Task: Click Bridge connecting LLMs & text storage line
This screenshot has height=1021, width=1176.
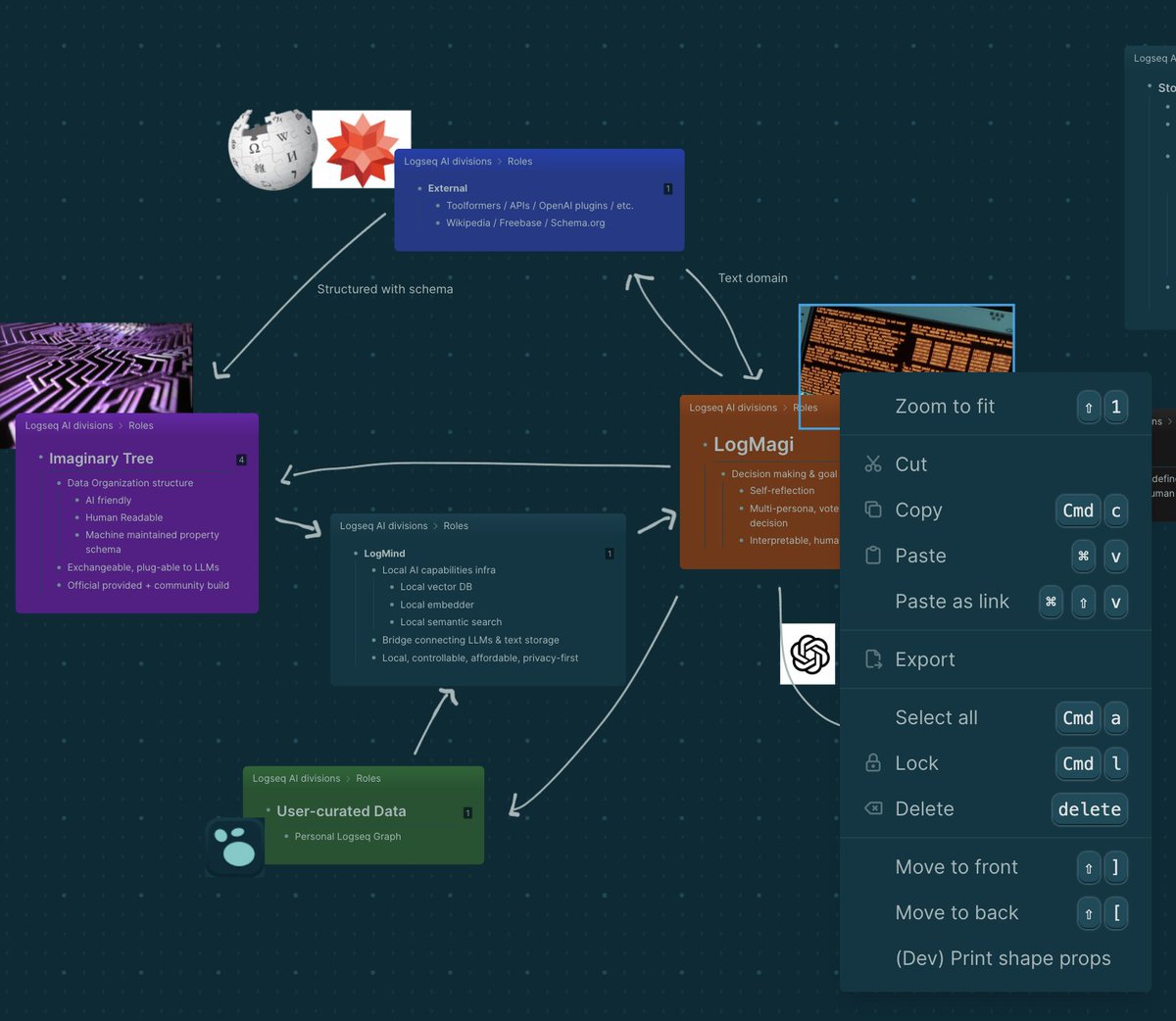Action: point(470,640)
